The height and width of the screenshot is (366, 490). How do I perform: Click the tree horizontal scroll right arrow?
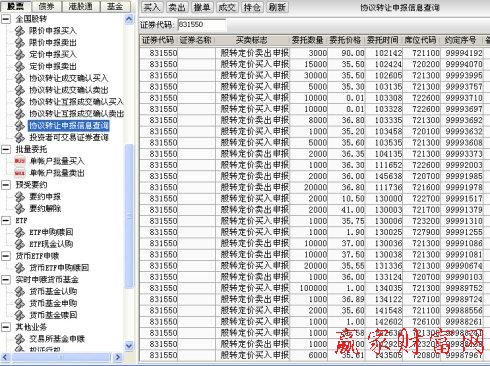118,357
